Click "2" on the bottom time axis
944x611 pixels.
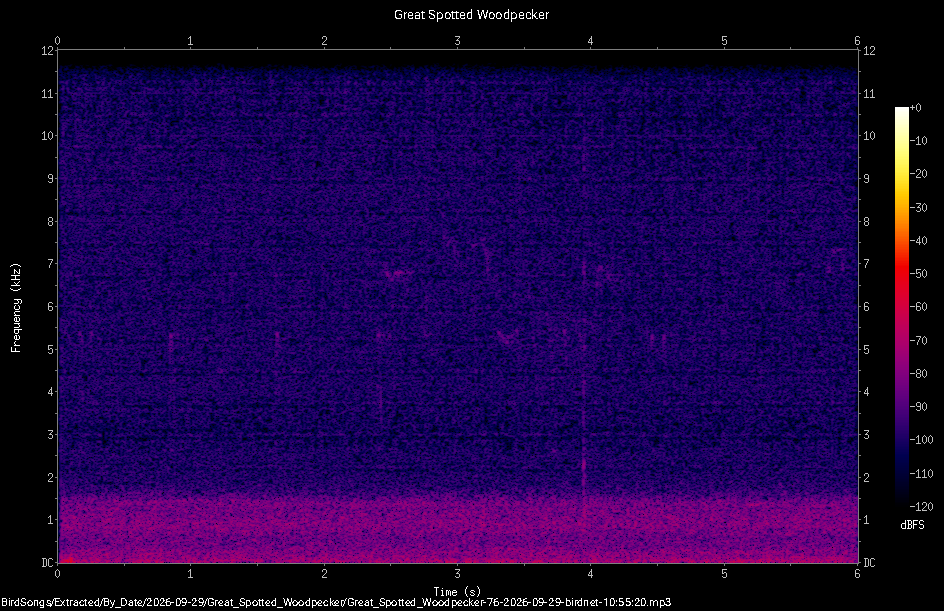tap(324, 574)
